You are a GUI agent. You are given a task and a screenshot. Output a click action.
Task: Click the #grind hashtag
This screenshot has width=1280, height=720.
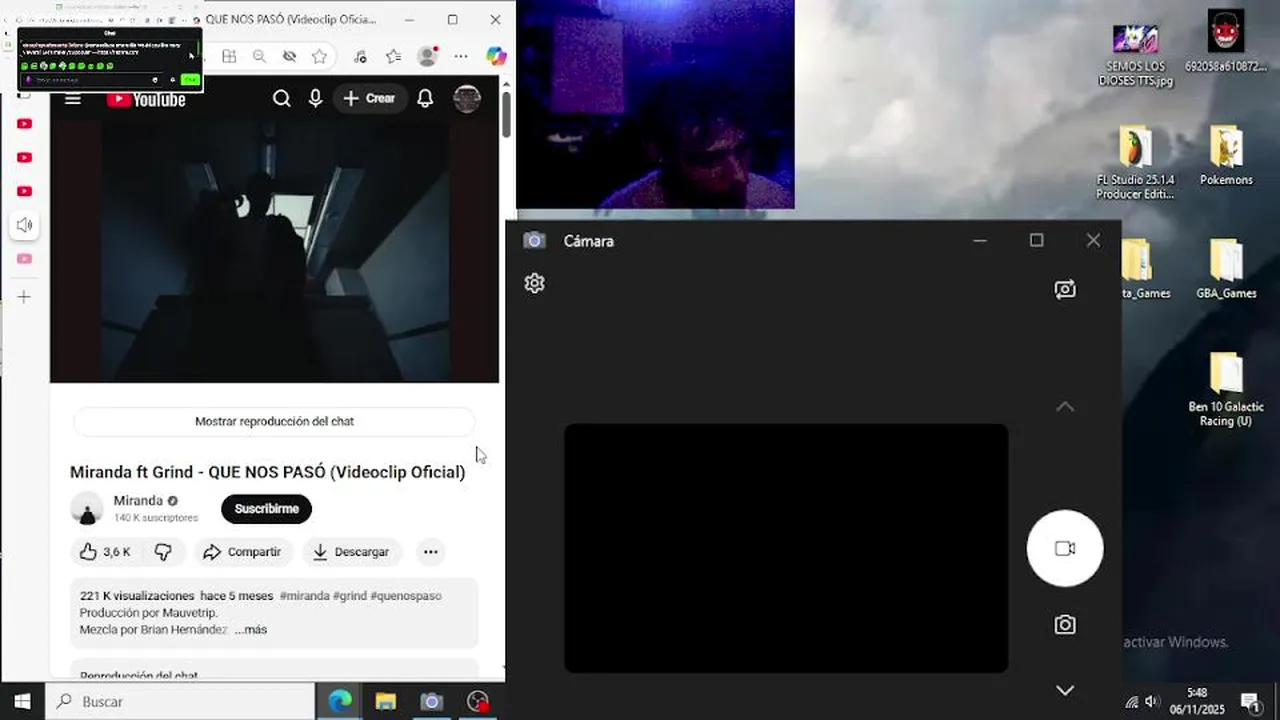pos(350,596)
